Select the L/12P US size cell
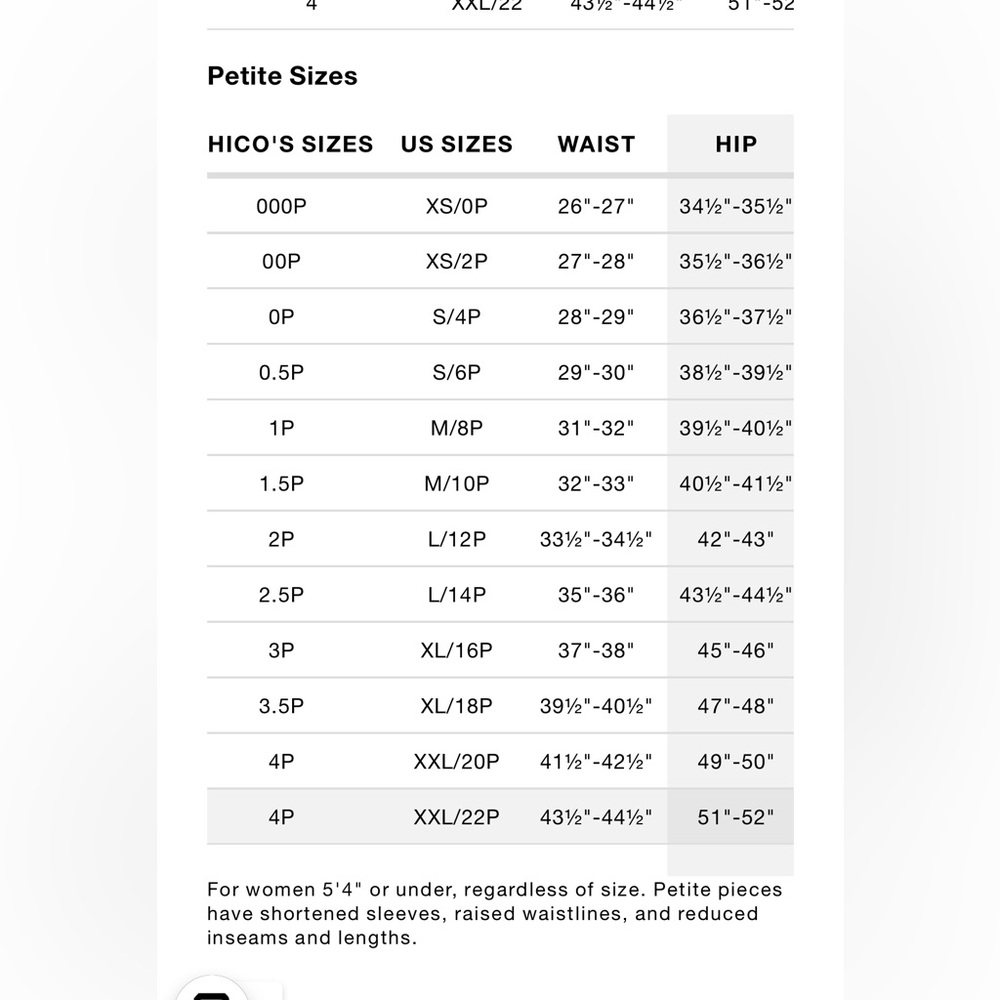Viewport: 1000px width, 1000px height. (x=457, y=539)
